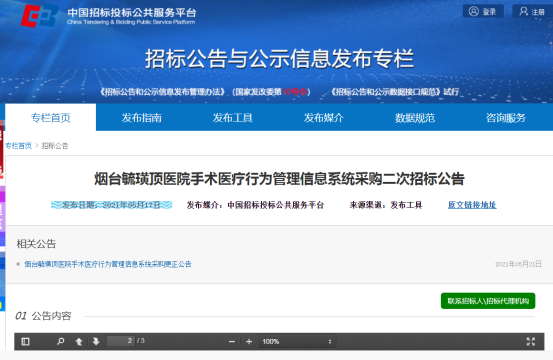Open the 登录 login button
Image resolution: width=553 pixels, height=360 pixels.
point(483,11)
